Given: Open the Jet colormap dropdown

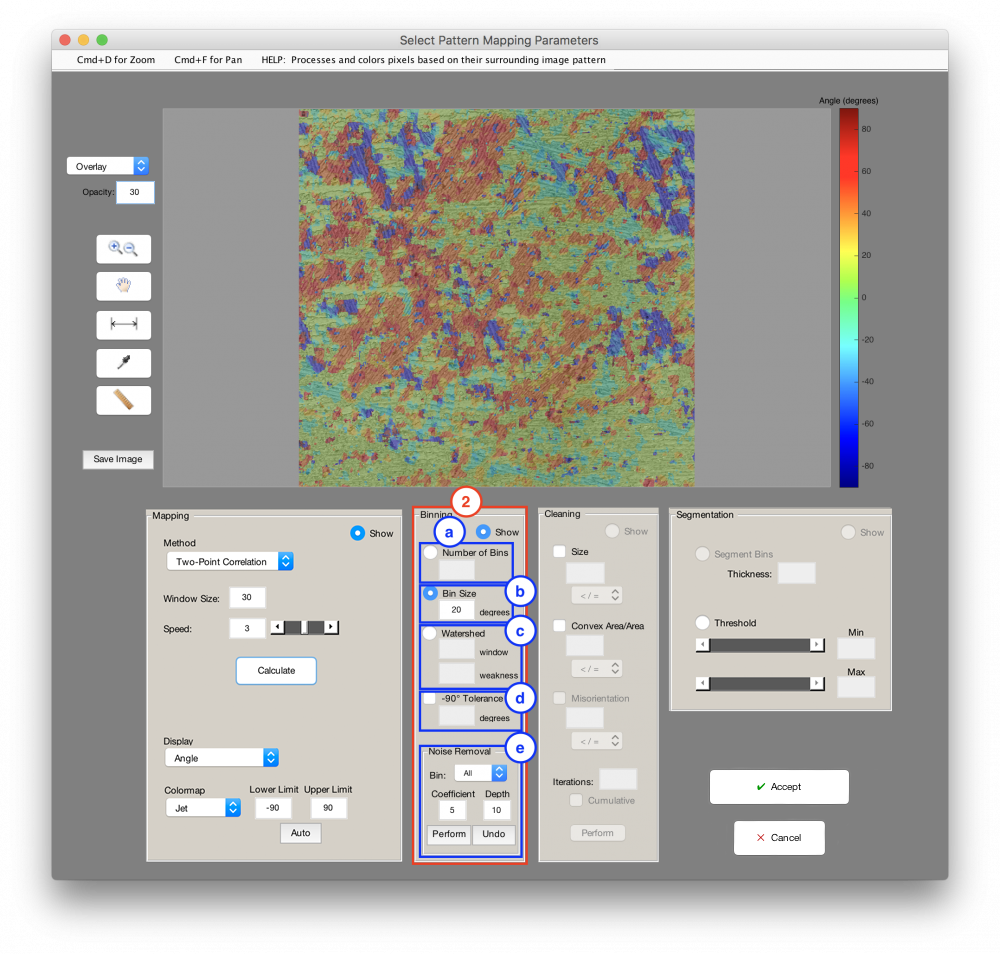Looking at the screenshot, I should (x=203, y=808).
